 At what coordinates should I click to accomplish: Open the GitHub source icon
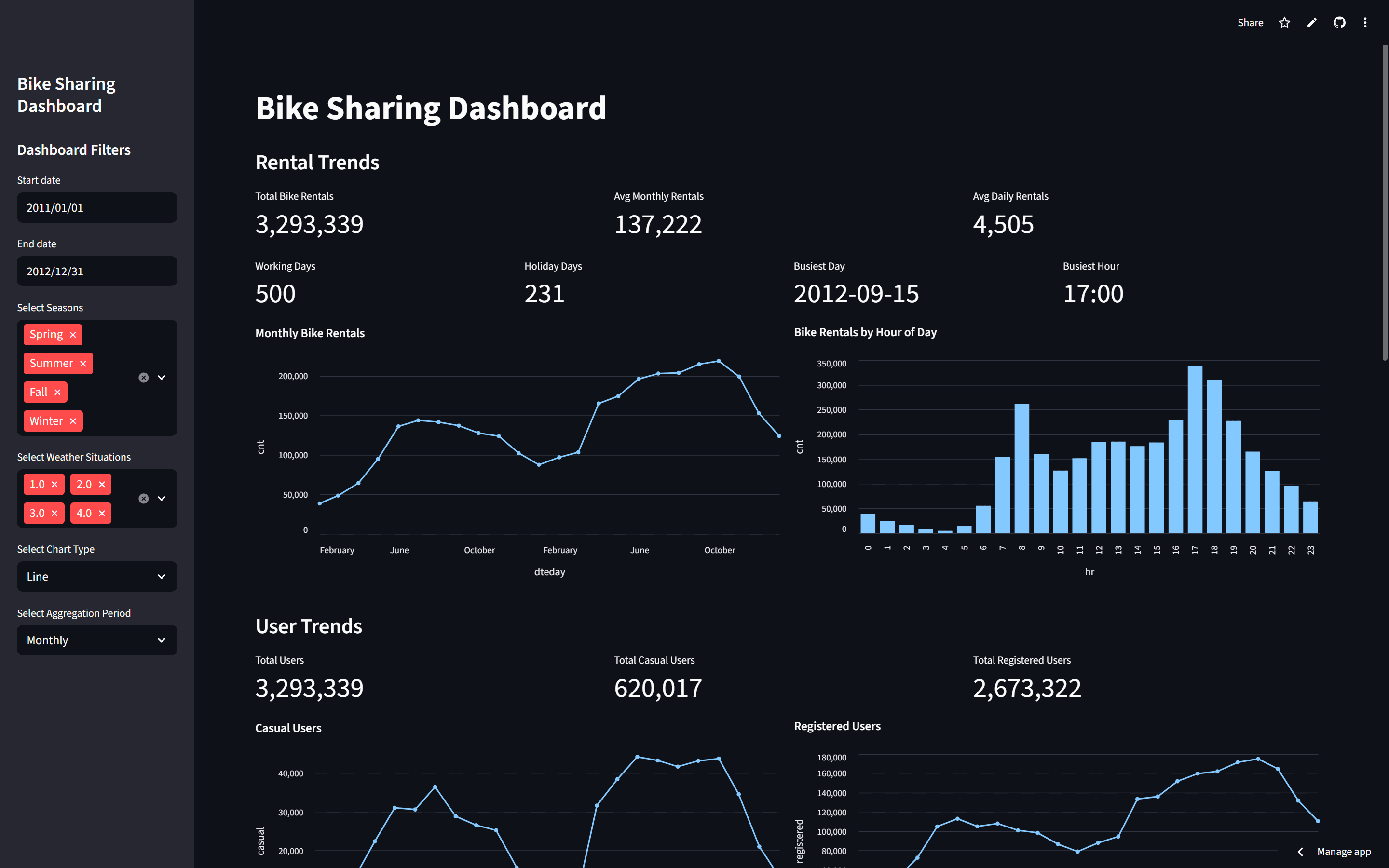point(1339,22)
